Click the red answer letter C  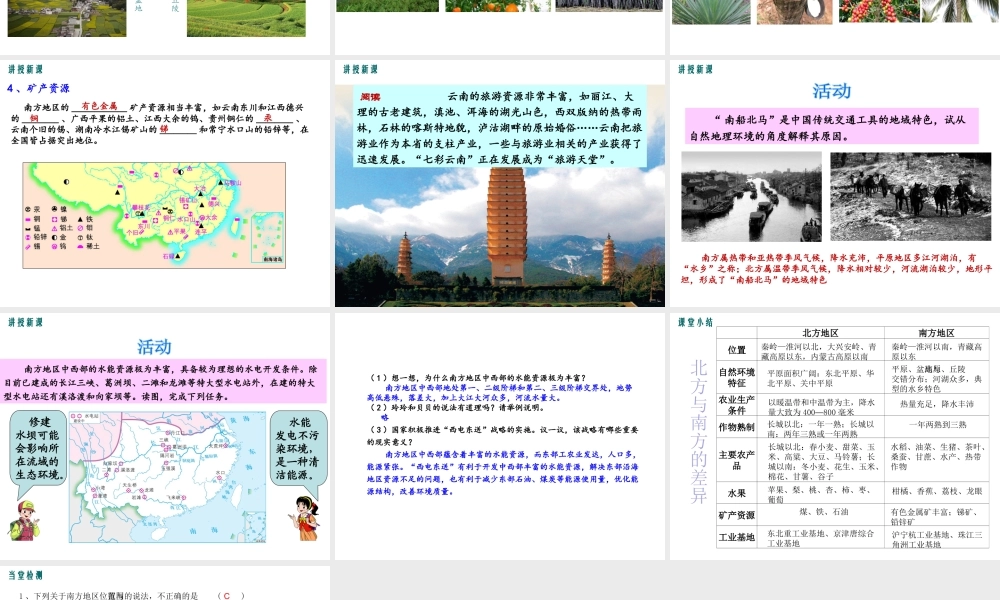pyautogui.click(x=226, y=596)
